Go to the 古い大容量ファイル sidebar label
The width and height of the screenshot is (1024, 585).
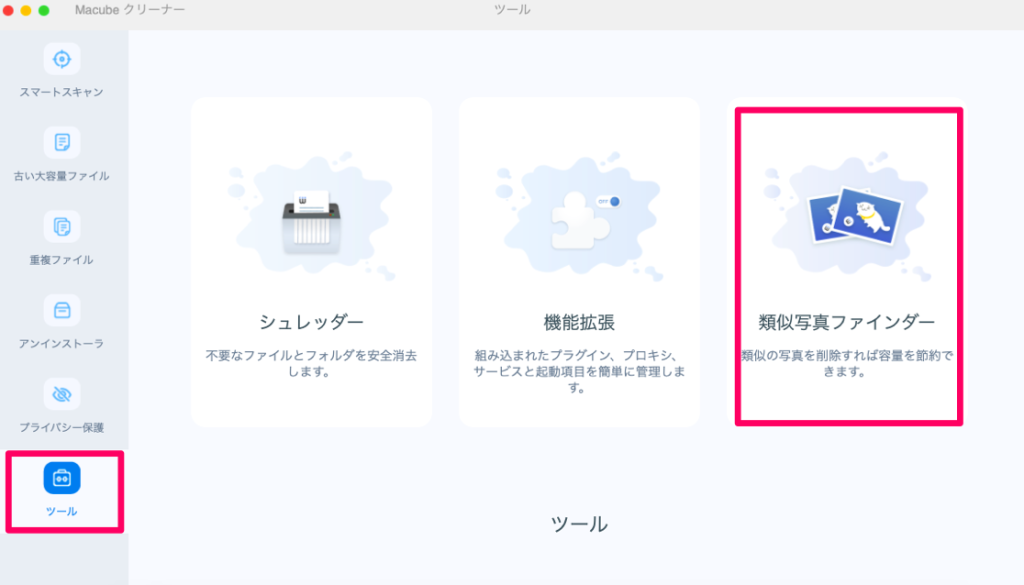(x=62, y=176)
